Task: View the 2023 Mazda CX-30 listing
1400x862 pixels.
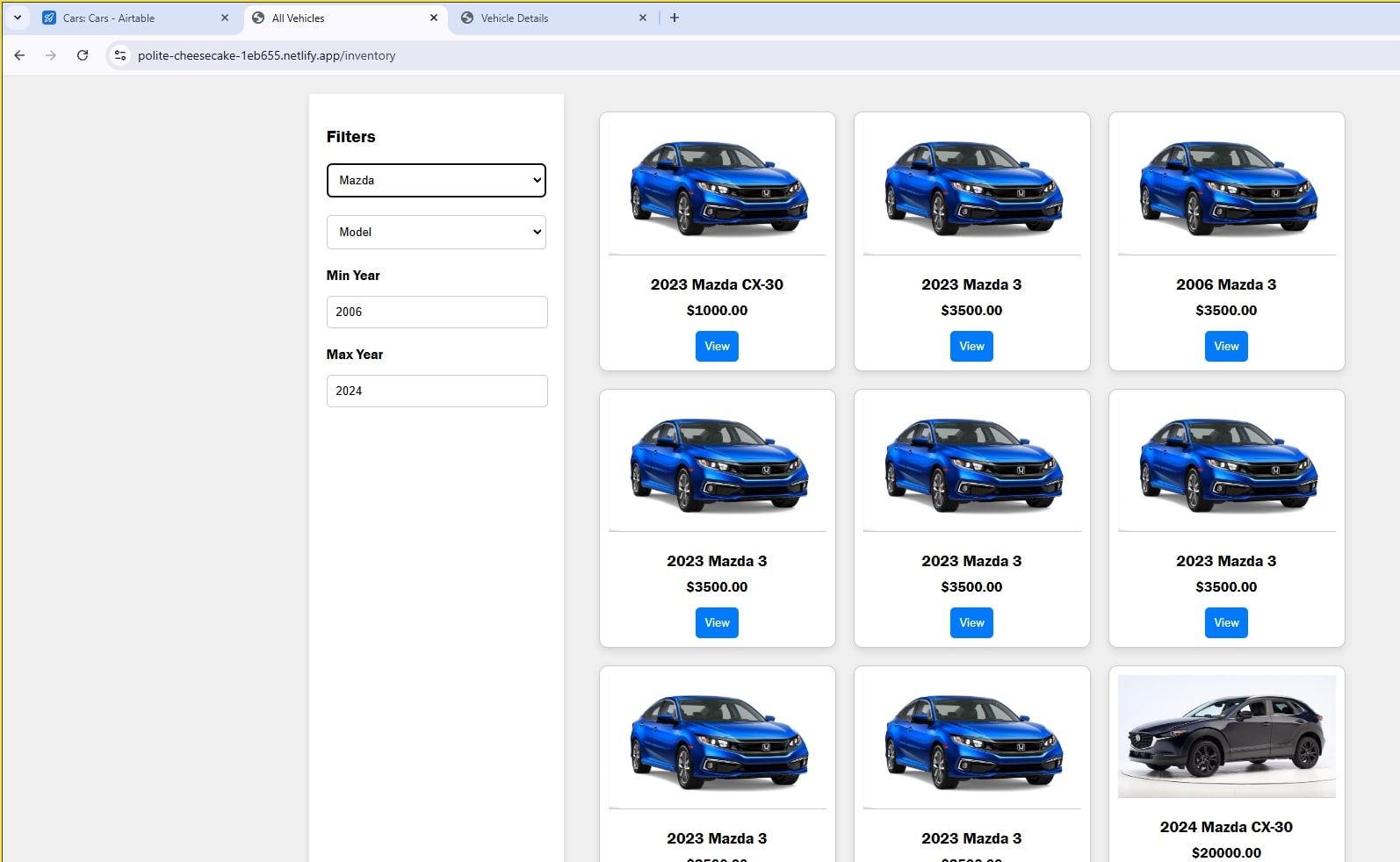Action: pos(717,346)
